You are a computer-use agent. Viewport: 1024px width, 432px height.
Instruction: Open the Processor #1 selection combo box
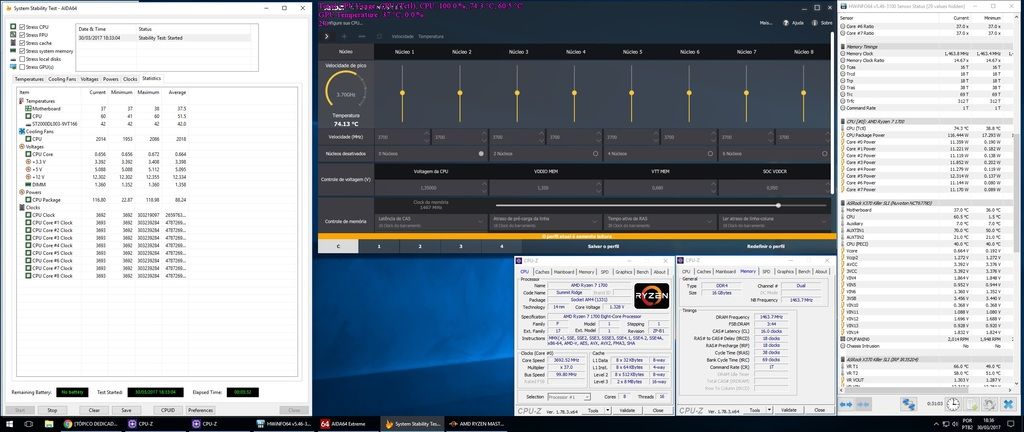click(x=568, y=397)
